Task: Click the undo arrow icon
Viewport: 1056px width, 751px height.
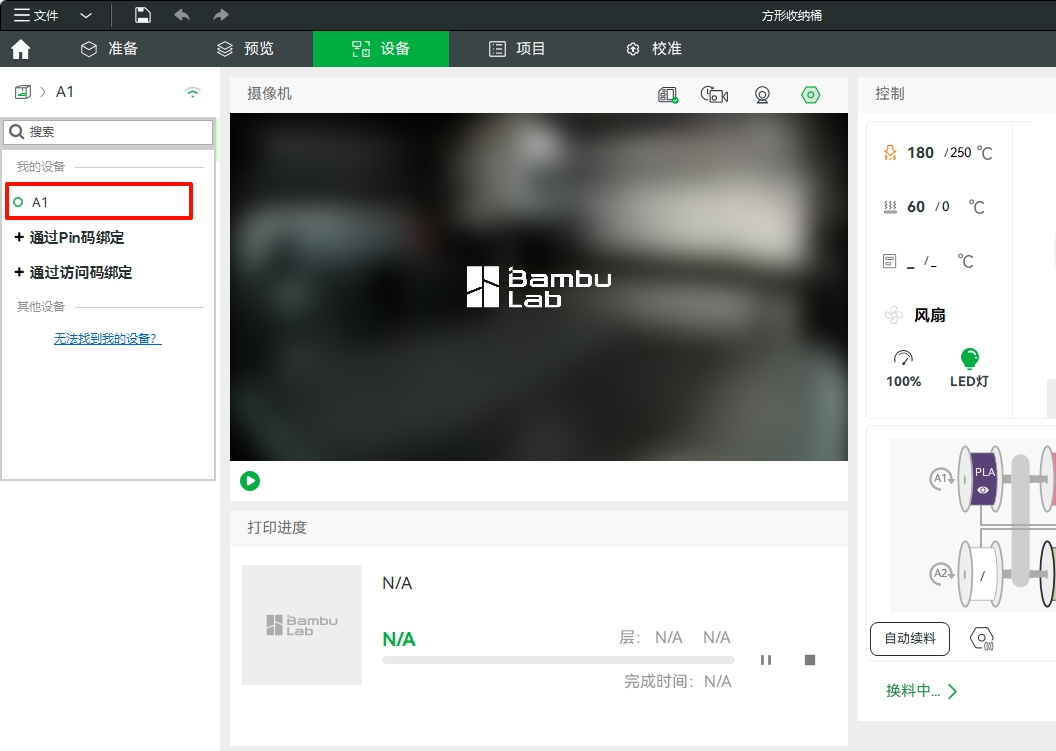Action: pyautogui.click(x=182, y=15)
